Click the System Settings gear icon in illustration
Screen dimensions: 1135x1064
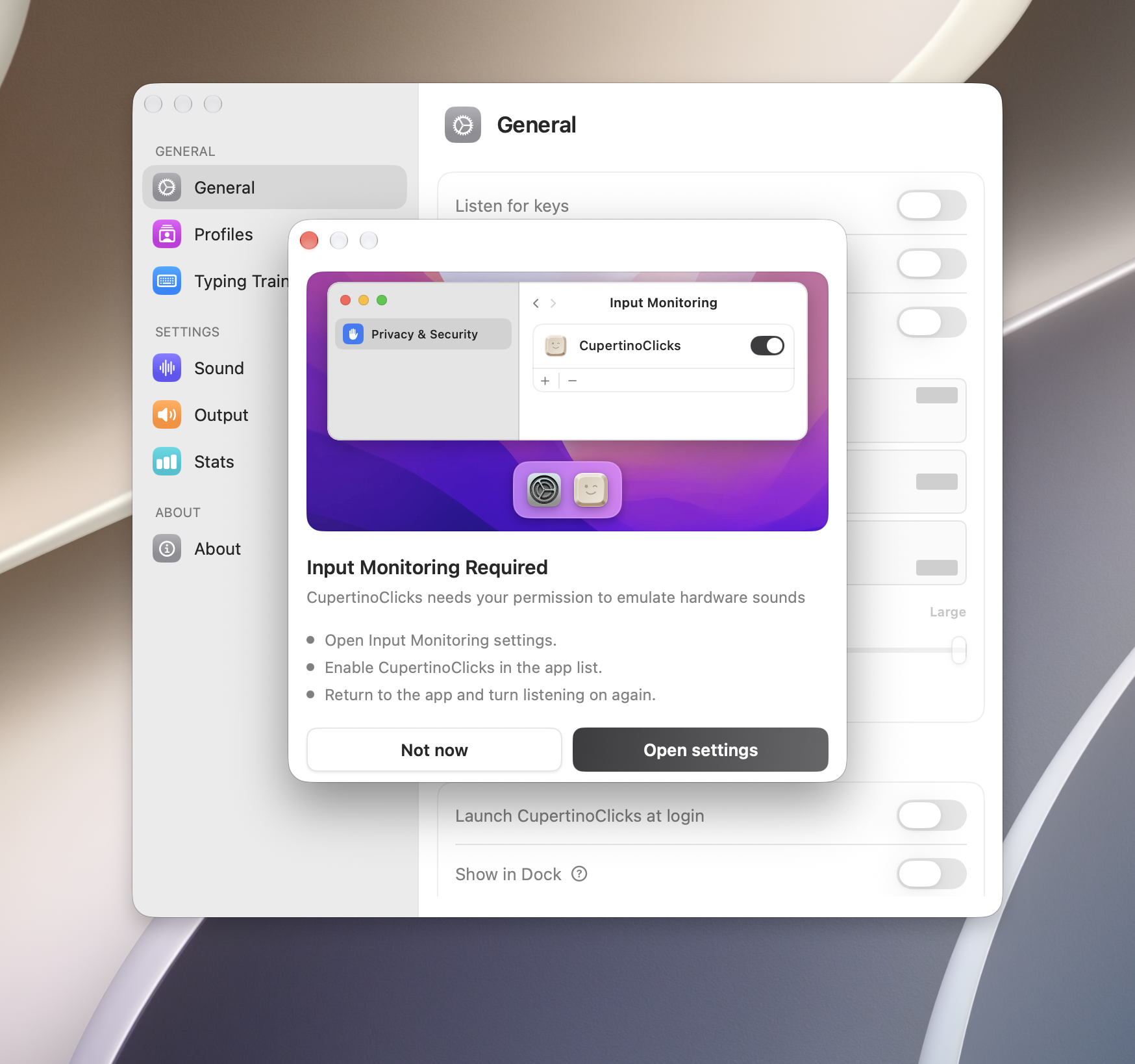click(x=544, y=490)
